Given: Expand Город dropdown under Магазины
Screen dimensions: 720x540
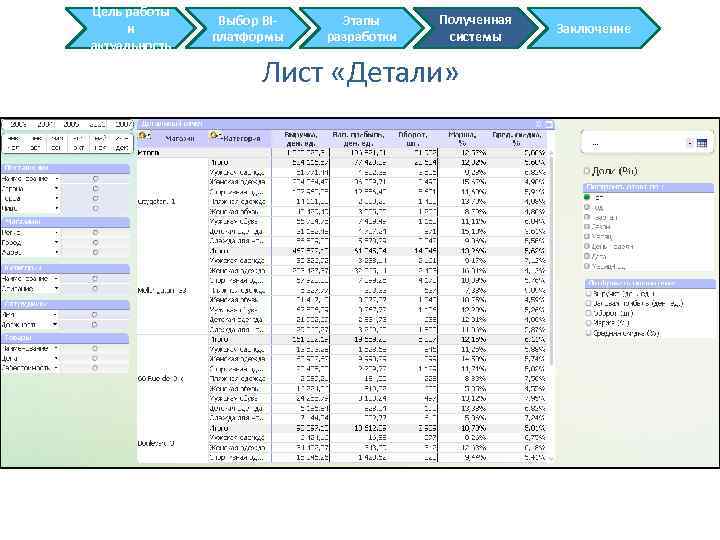Looking at the screenshot, I should click(x=56, y=242).
